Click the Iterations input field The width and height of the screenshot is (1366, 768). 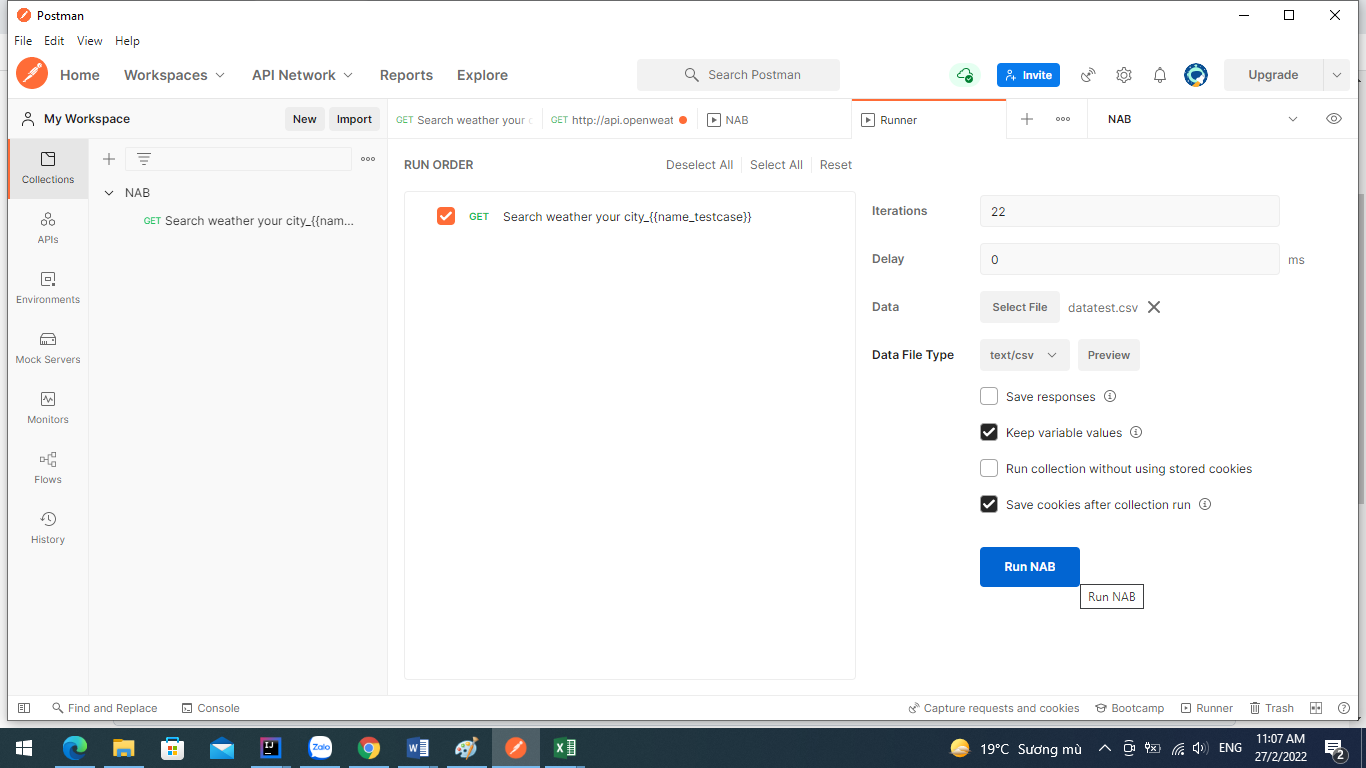pyautogui.click(x=1130, y=211)
